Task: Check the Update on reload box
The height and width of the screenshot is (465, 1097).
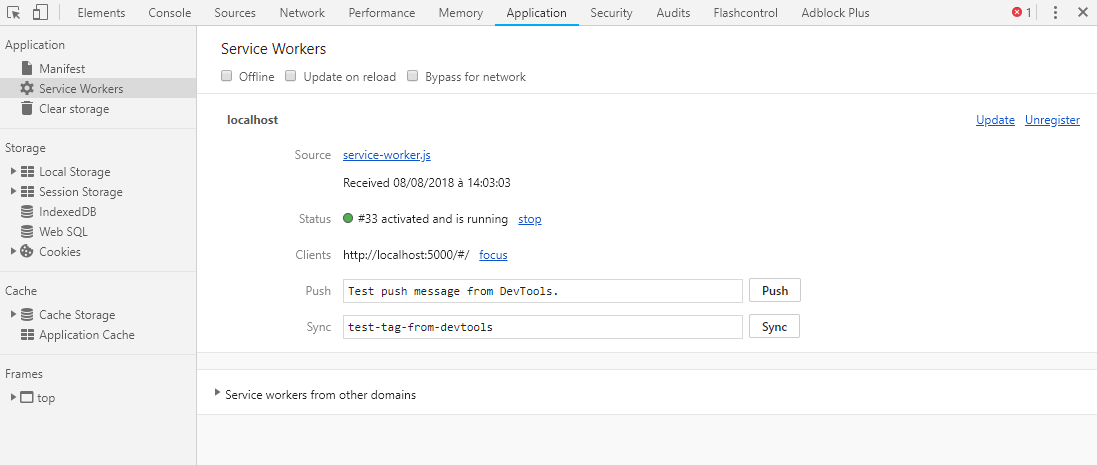Action: click(x=291, y=76)
